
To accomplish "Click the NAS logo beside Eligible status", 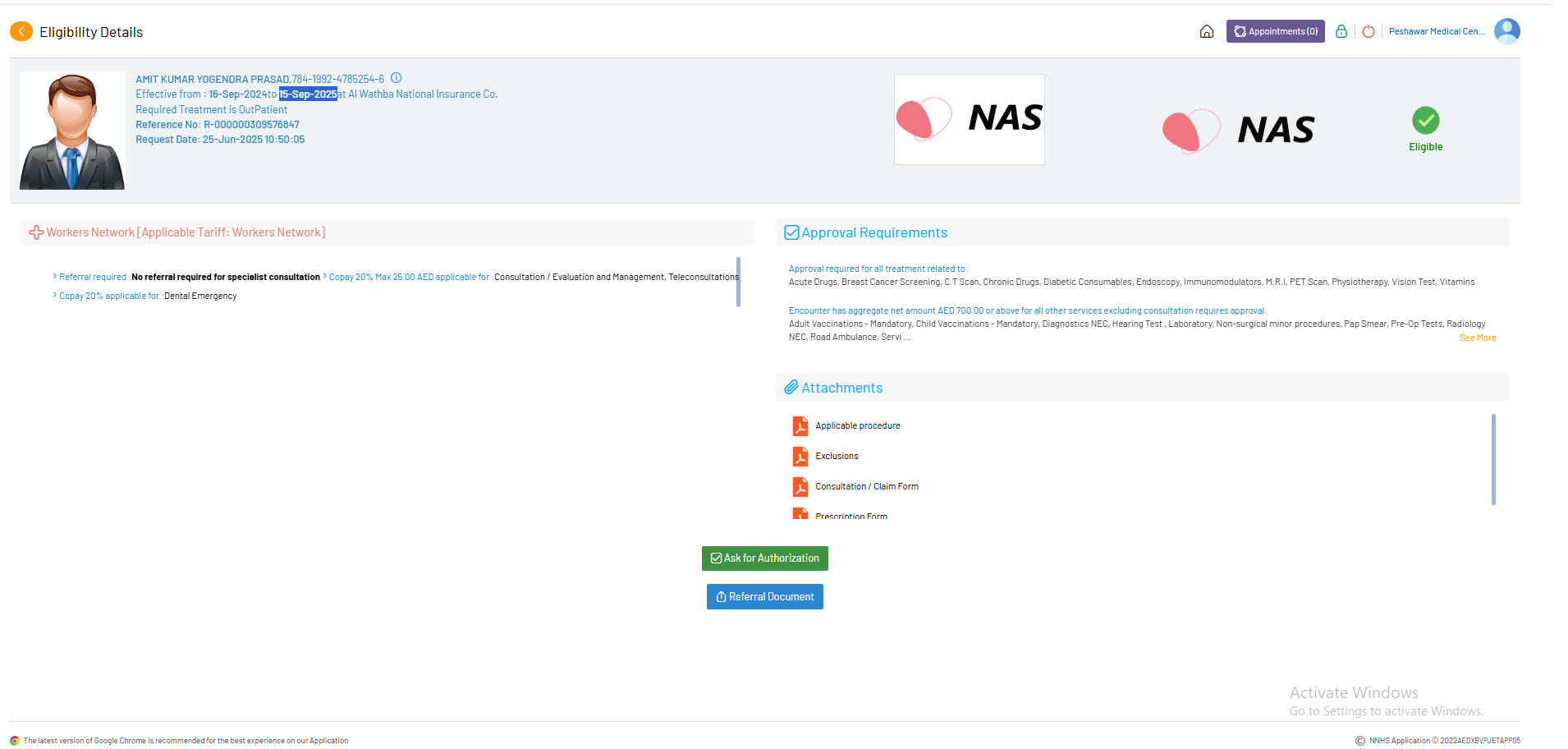I will [1238, 131].
